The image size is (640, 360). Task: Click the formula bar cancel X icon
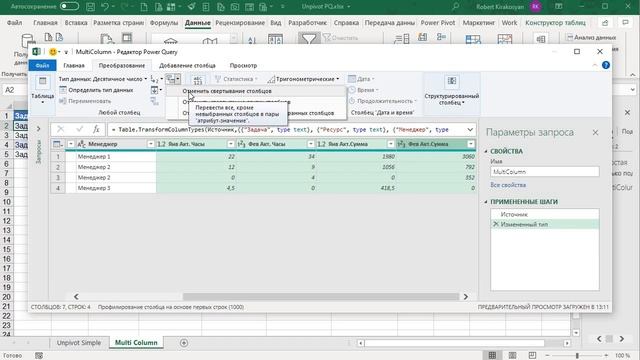point(60,129)
